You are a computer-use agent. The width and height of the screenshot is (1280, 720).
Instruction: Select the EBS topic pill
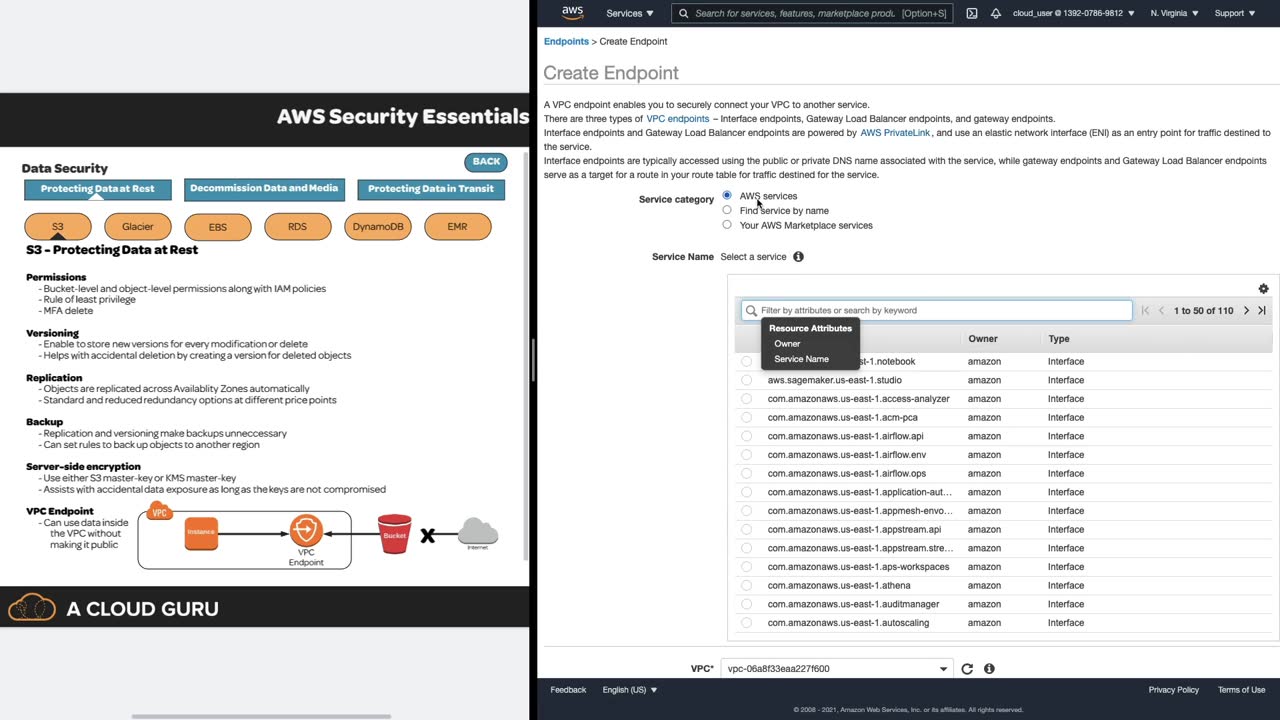pos(218,227)
